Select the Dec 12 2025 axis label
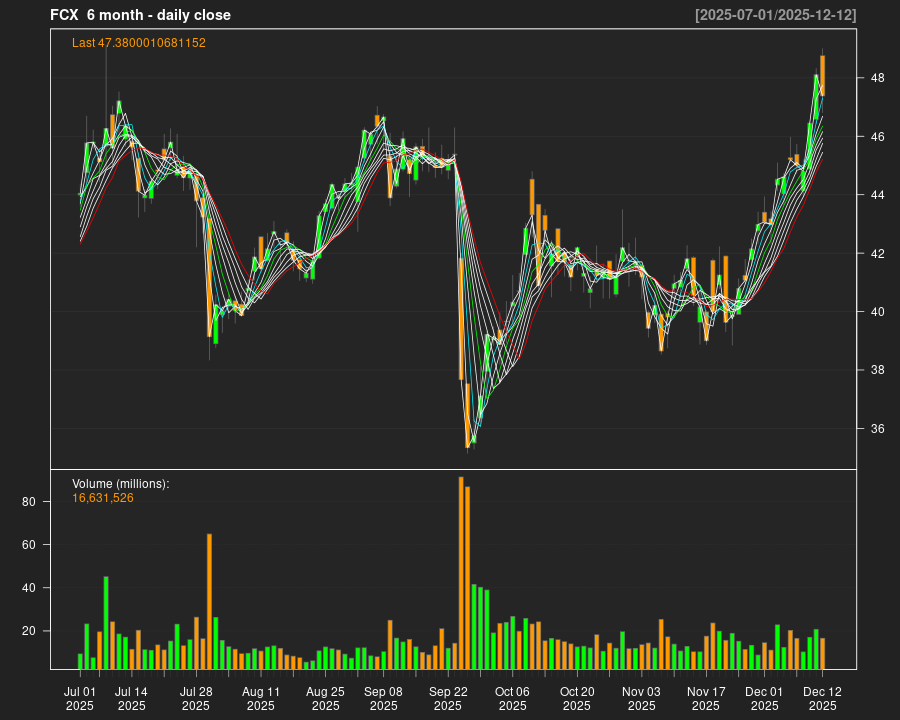900x720 pixels. pos(822,697)
